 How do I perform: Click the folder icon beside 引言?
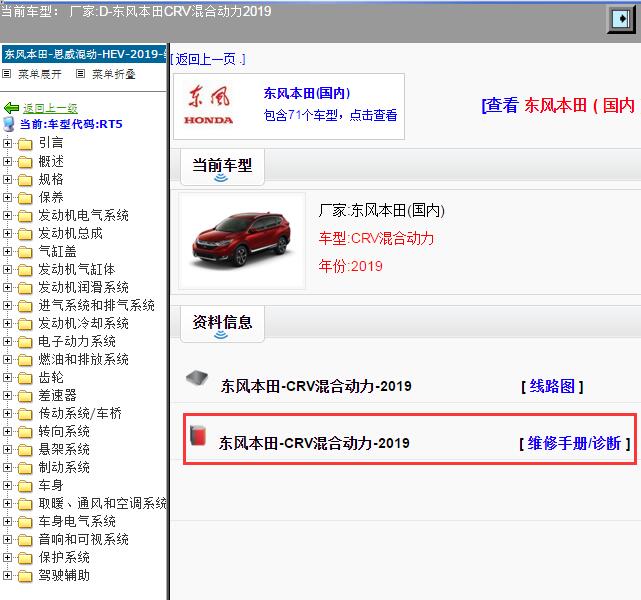point(25,143)
